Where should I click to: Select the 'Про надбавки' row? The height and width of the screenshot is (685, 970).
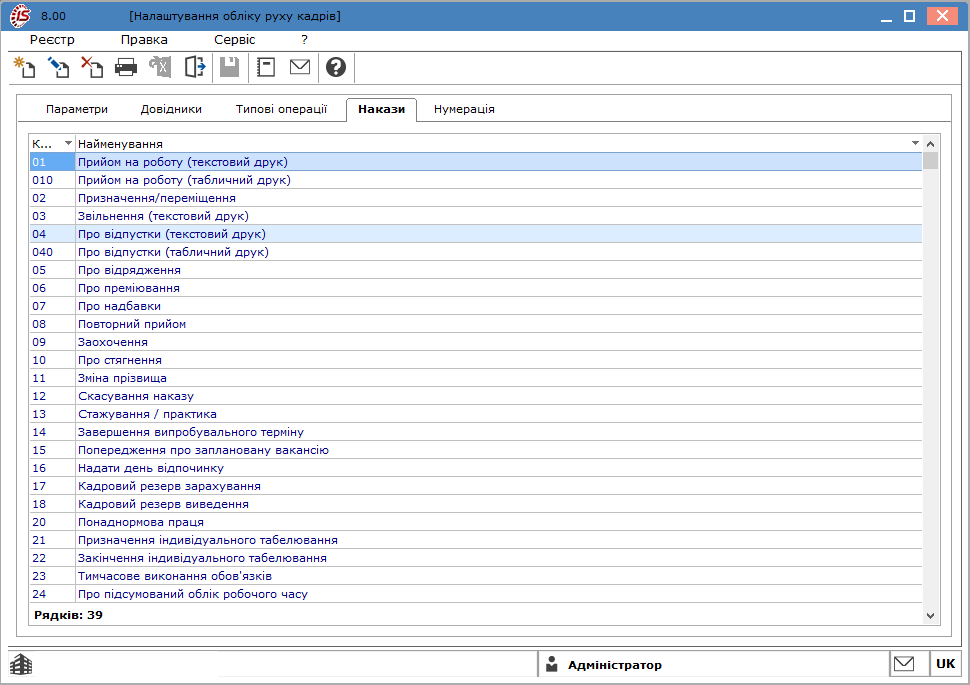tap(476, 306)
